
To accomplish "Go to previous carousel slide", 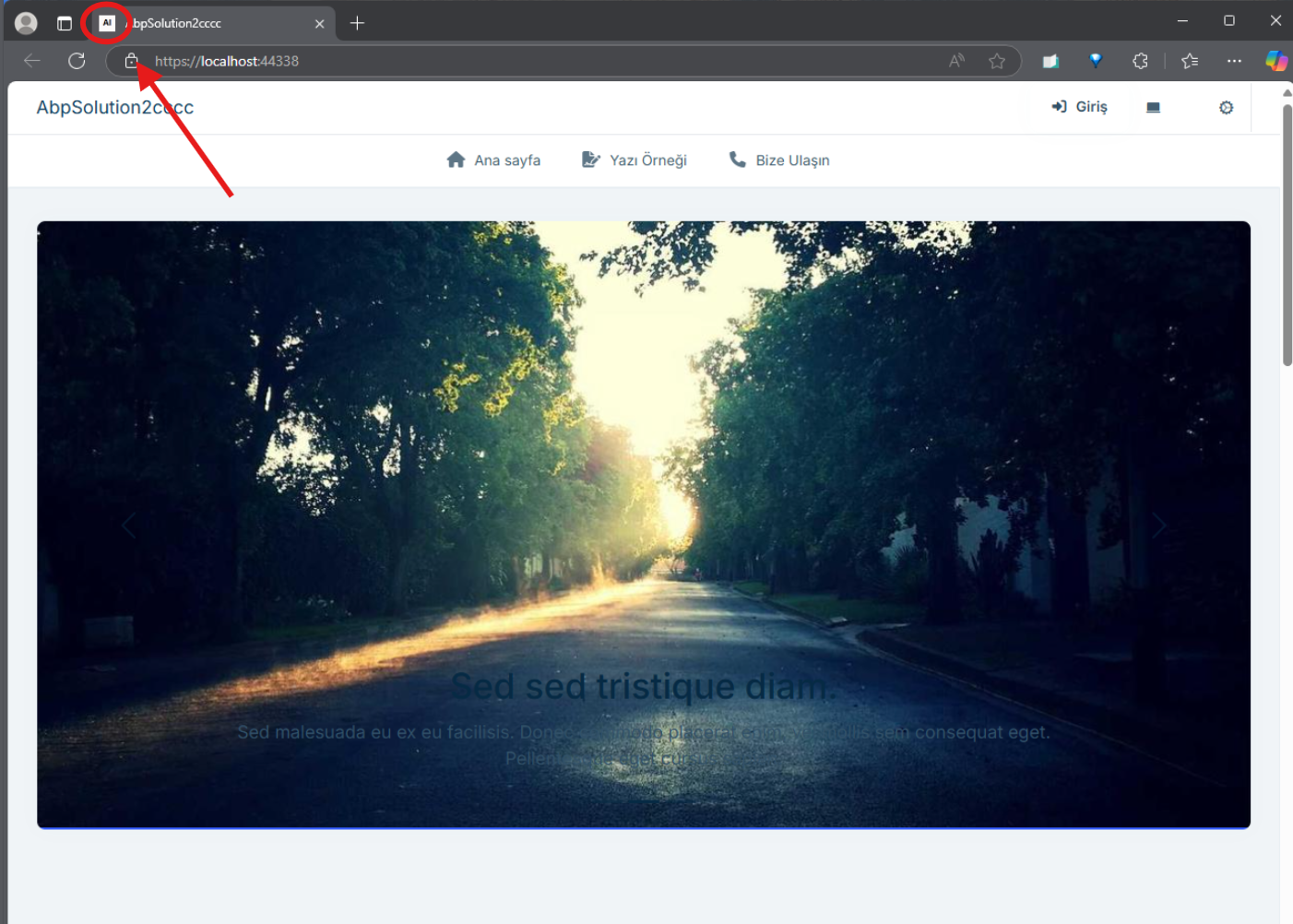I will click(x=129, y=526).
